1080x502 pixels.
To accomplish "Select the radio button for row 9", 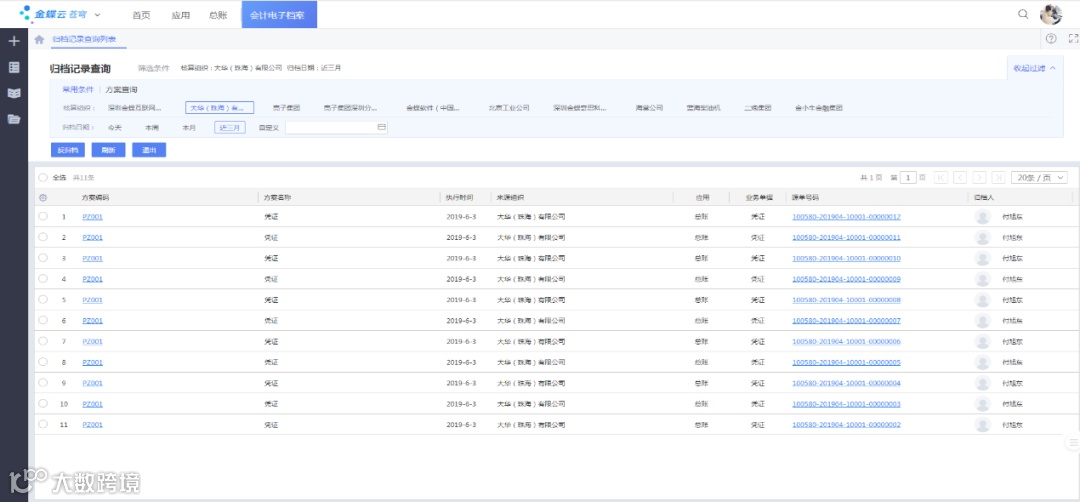I will tap(43, 382).
